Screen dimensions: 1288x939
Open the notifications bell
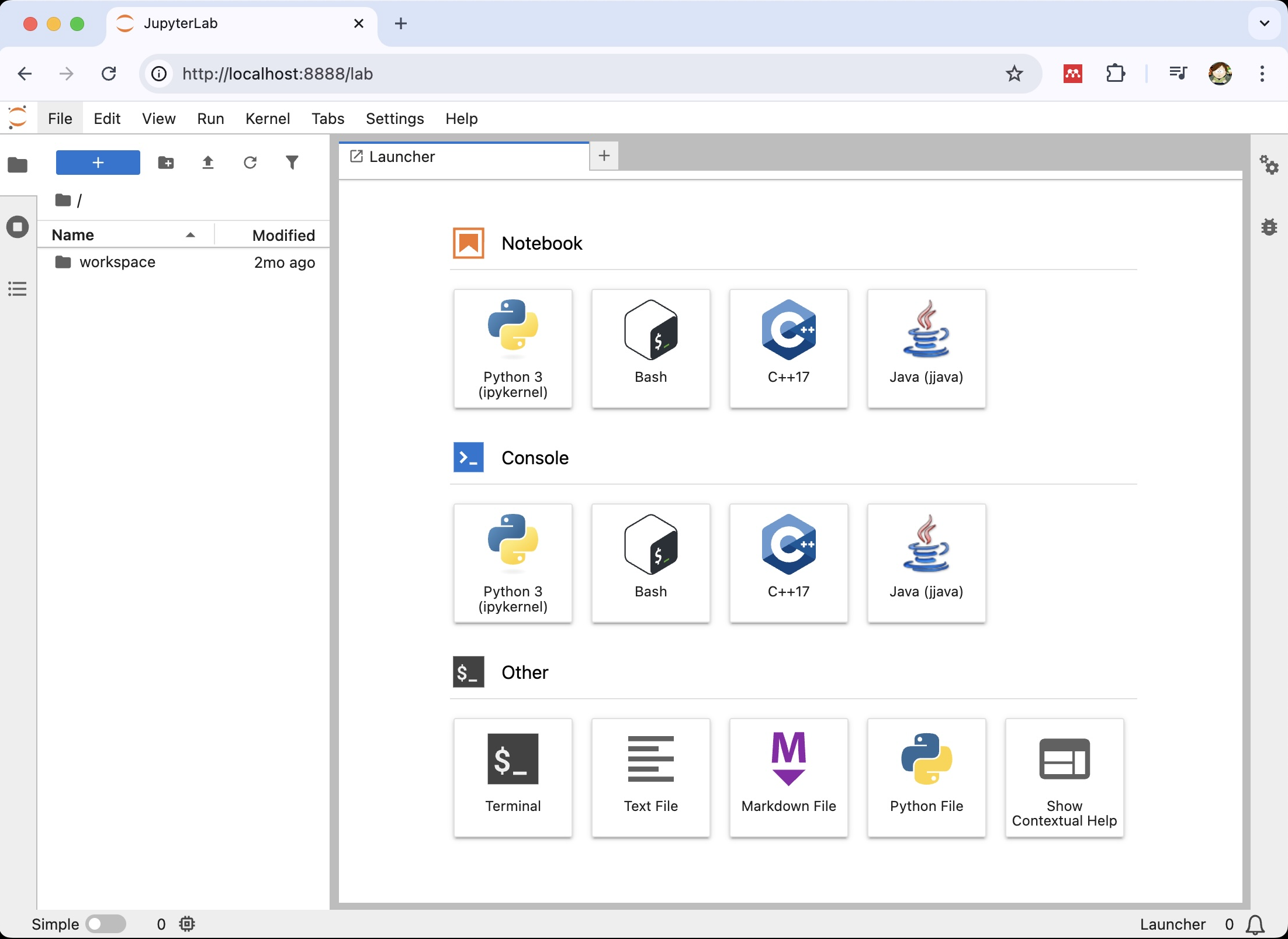click(1255, 924)
